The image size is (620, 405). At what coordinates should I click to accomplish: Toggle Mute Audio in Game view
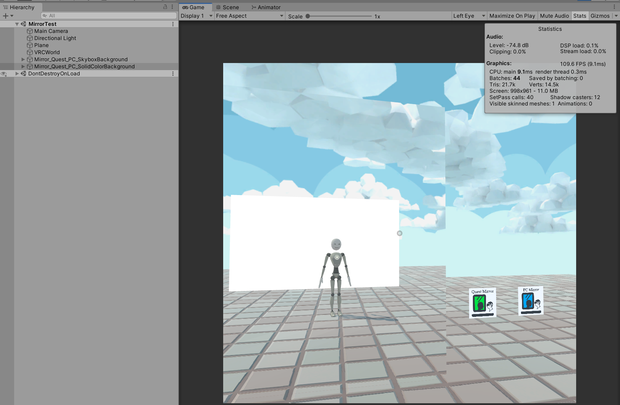tap(554, 16)
